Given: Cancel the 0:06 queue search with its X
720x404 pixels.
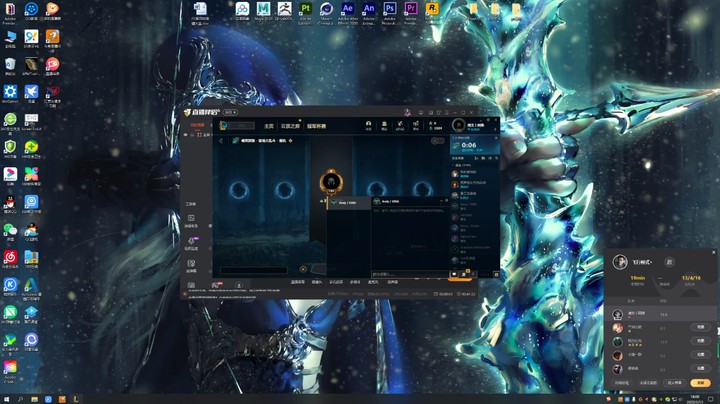Looking at the screenshot, I should (x=496, y=138).
